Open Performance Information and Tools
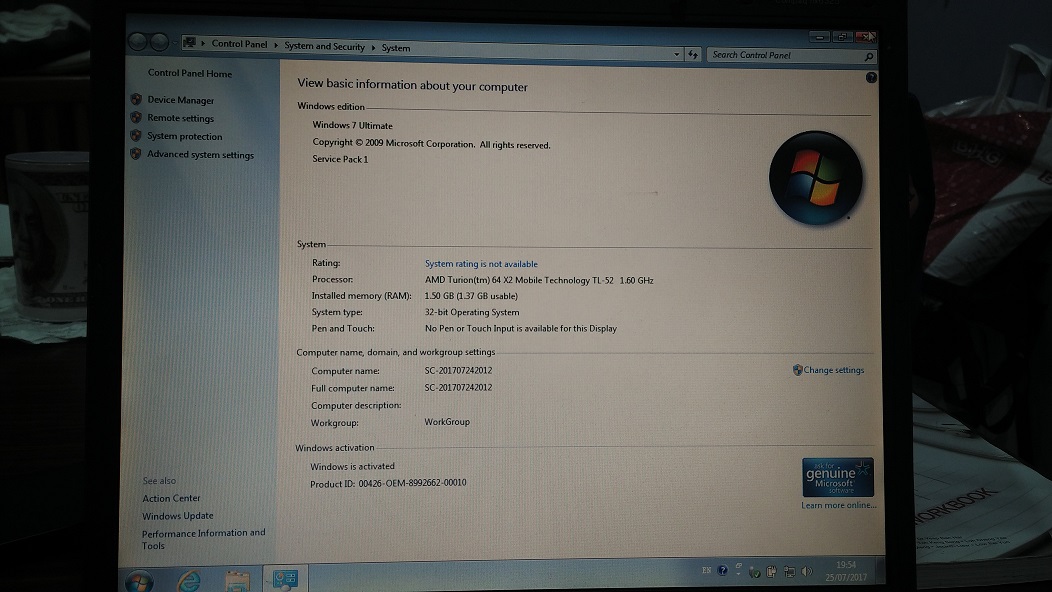Image resolution: width=1052 pixels, height=592 pixels. point(203,539)
